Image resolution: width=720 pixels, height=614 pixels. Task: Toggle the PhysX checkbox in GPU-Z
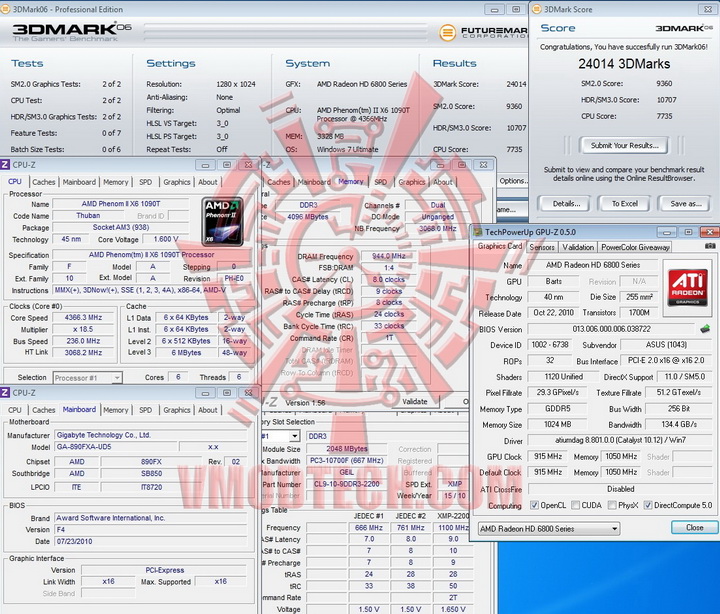pyautogui.click(x=612, y=505)
